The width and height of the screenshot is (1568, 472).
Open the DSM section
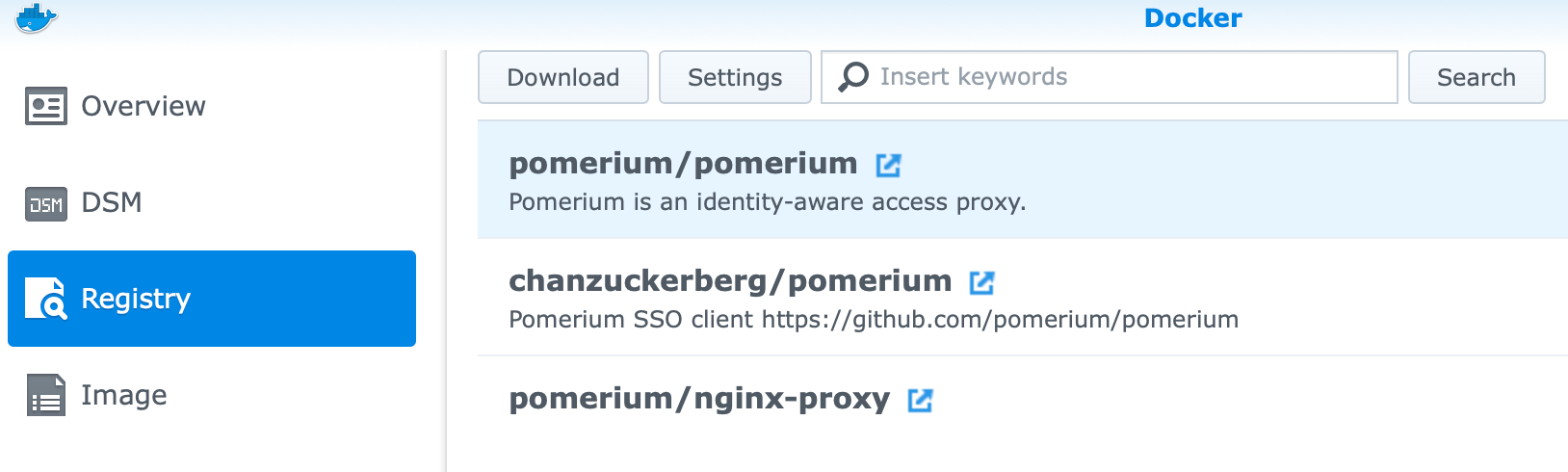pyautogui.click(x=112, y=202)
